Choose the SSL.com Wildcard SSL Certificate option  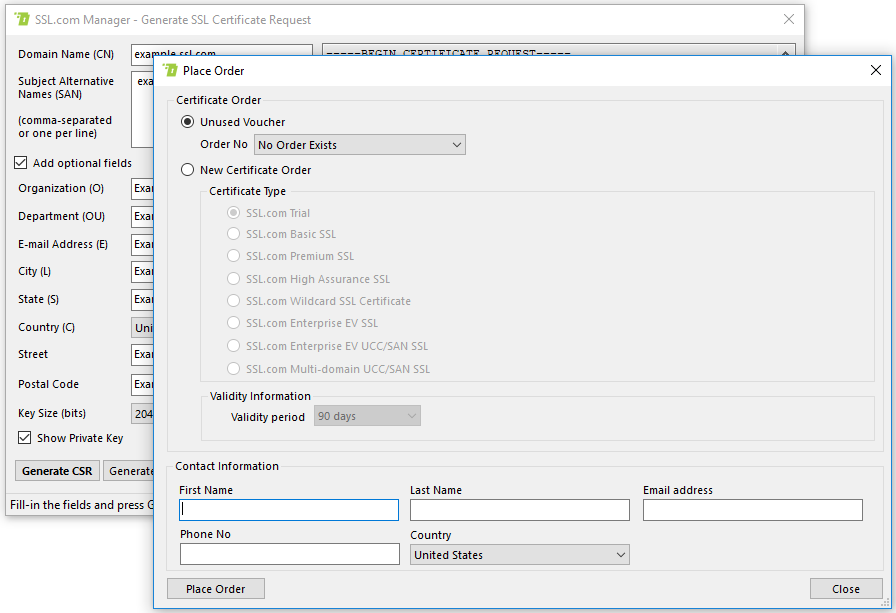click(x=233, y=301)
